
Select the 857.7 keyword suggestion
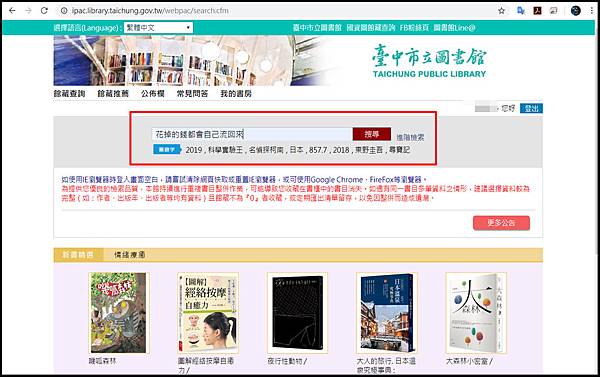(318, 150)
